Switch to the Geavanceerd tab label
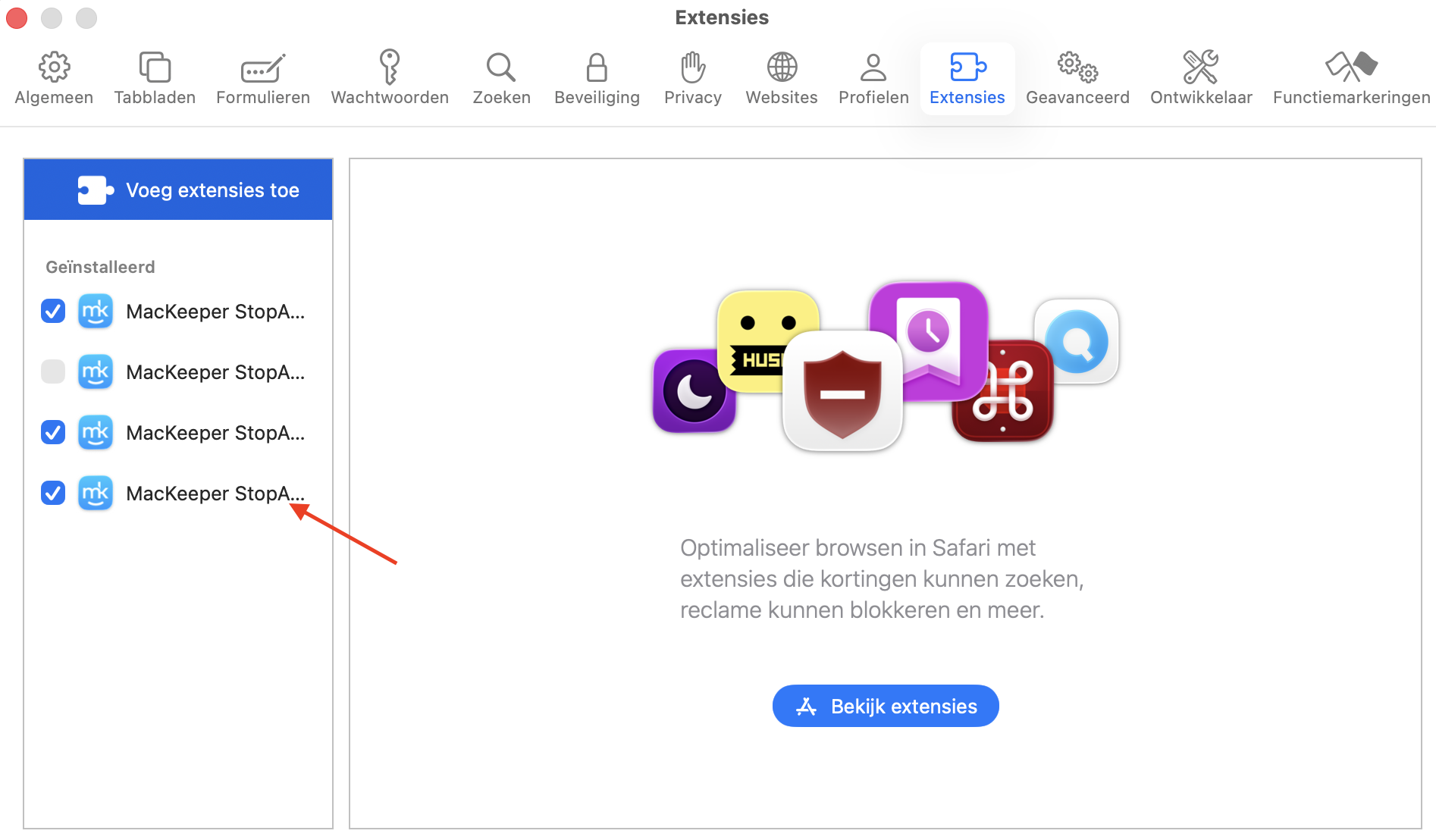This screenshot has width=1436, height=840. tap(1077, 98)
